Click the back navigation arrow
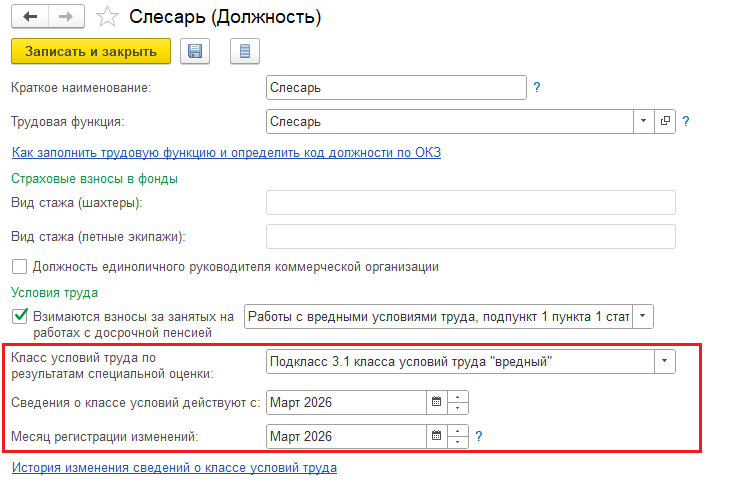Viewport: 738px width, 480px height. coord(28,16)
